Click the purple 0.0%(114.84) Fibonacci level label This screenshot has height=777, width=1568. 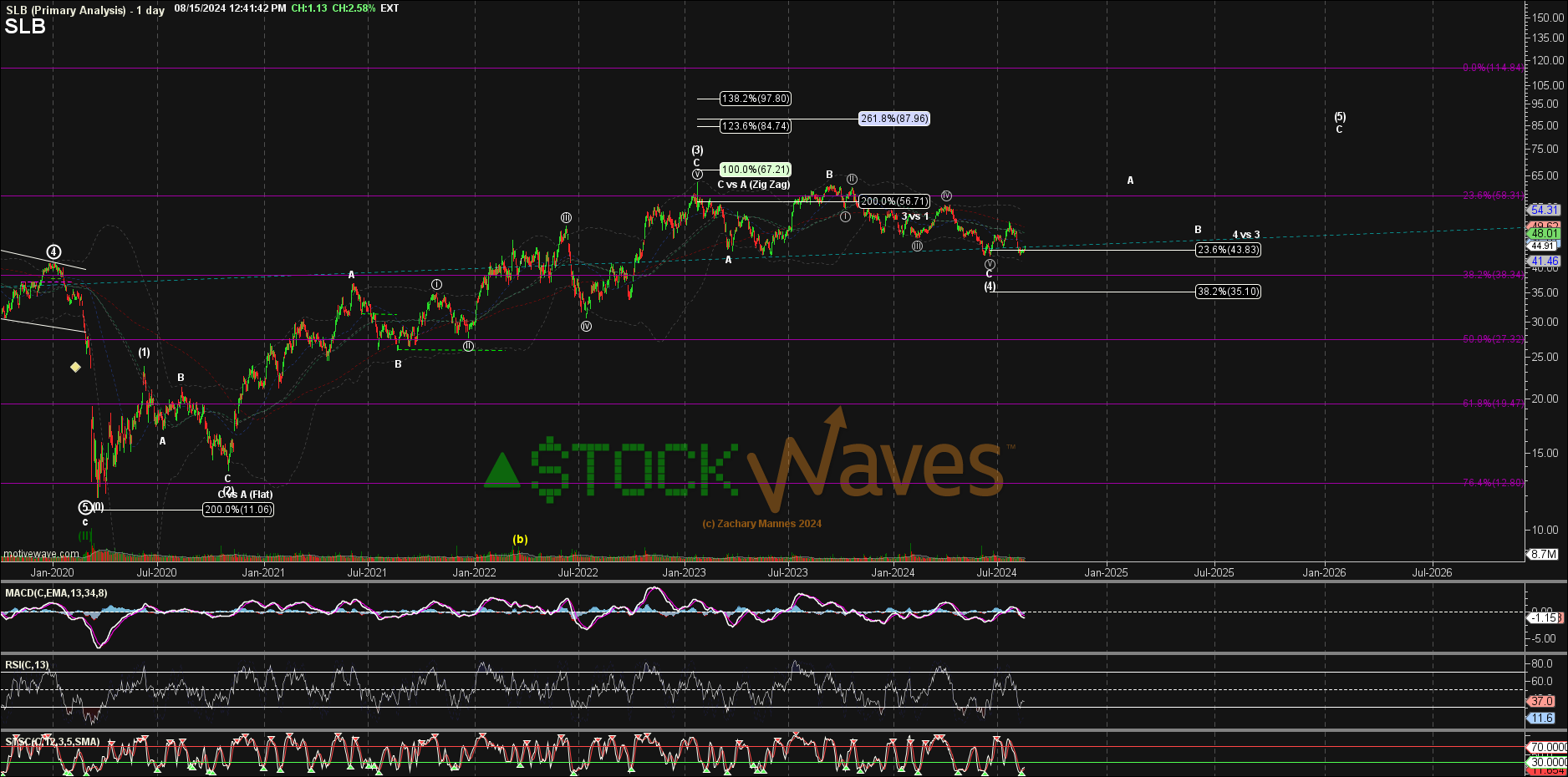click(1493, 68)
